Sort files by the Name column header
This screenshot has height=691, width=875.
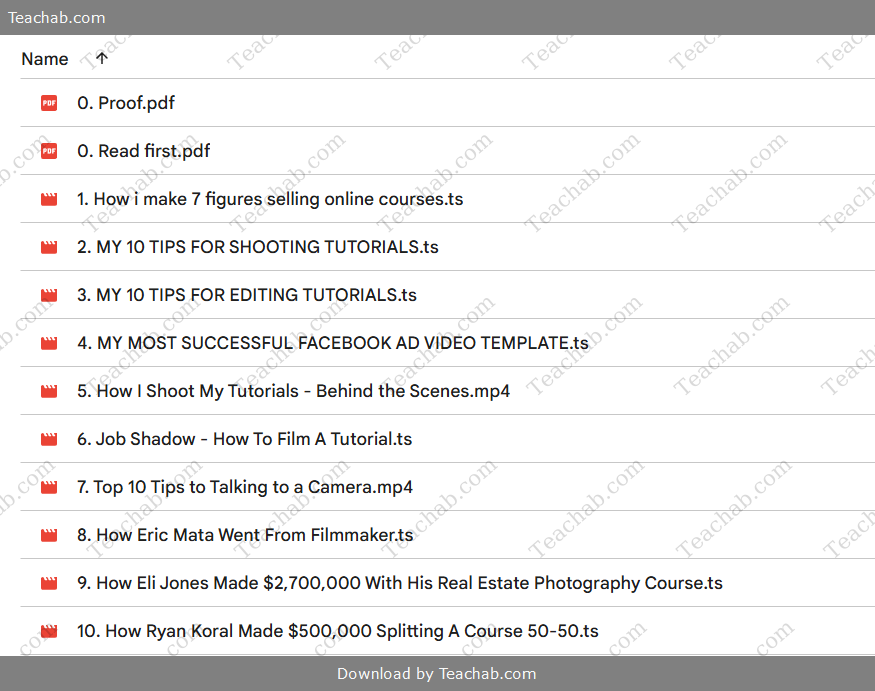click(x=45, y=59)
